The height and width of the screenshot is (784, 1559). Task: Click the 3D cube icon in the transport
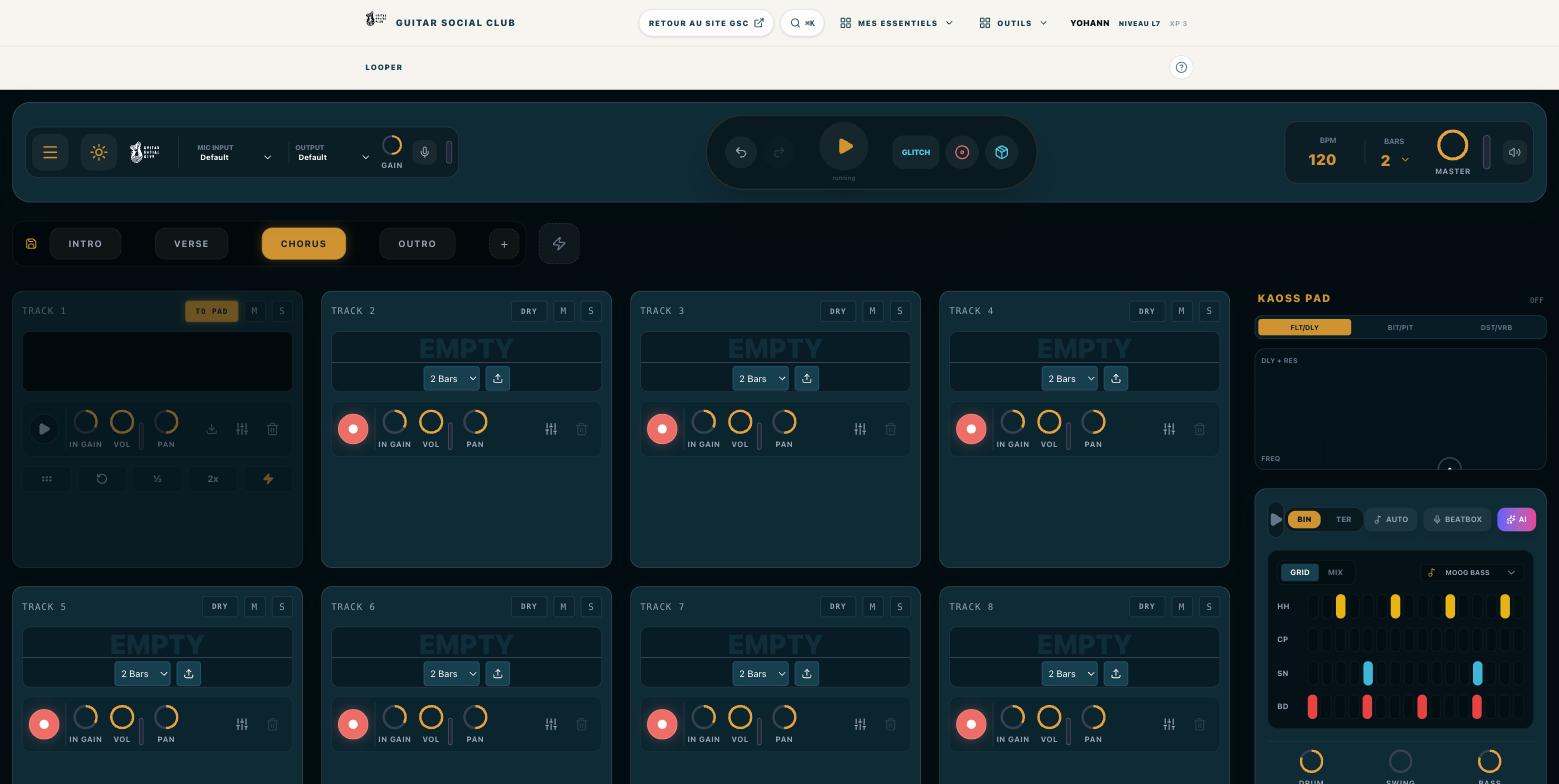pos(1002,152)
